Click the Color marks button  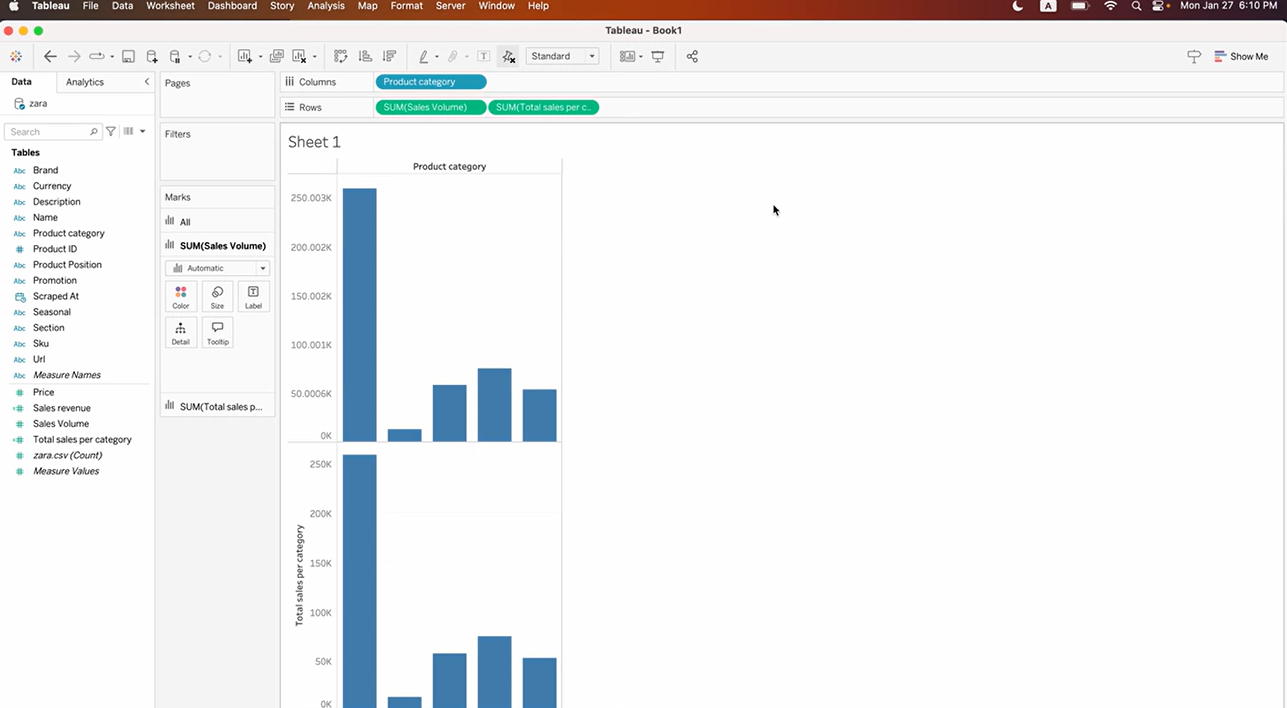(181, 297)
